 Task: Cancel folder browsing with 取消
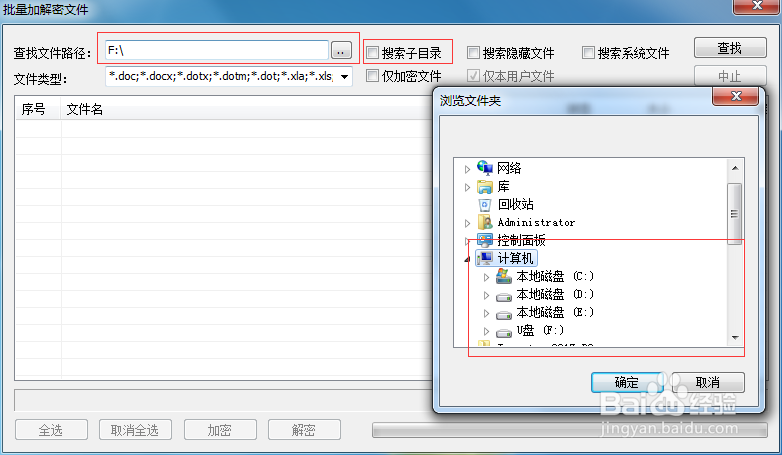tap(708, 383)
